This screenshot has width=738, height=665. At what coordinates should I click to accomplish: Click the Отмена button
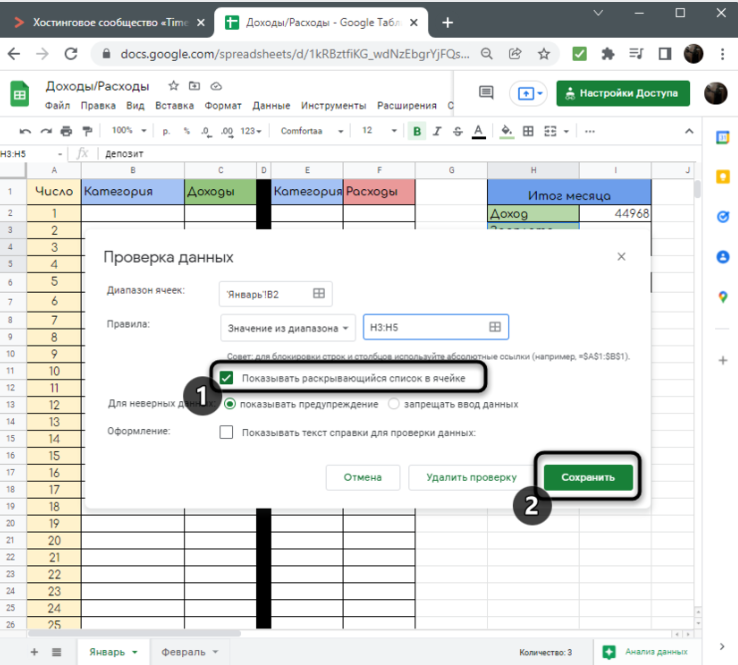point(363,478)
